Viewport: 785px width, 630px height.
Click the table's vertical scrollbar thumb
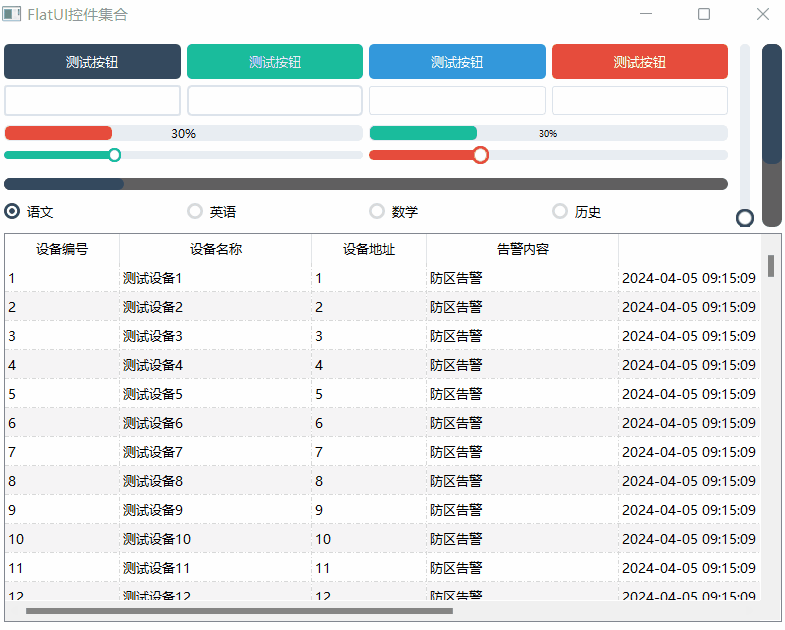point(771,266)
